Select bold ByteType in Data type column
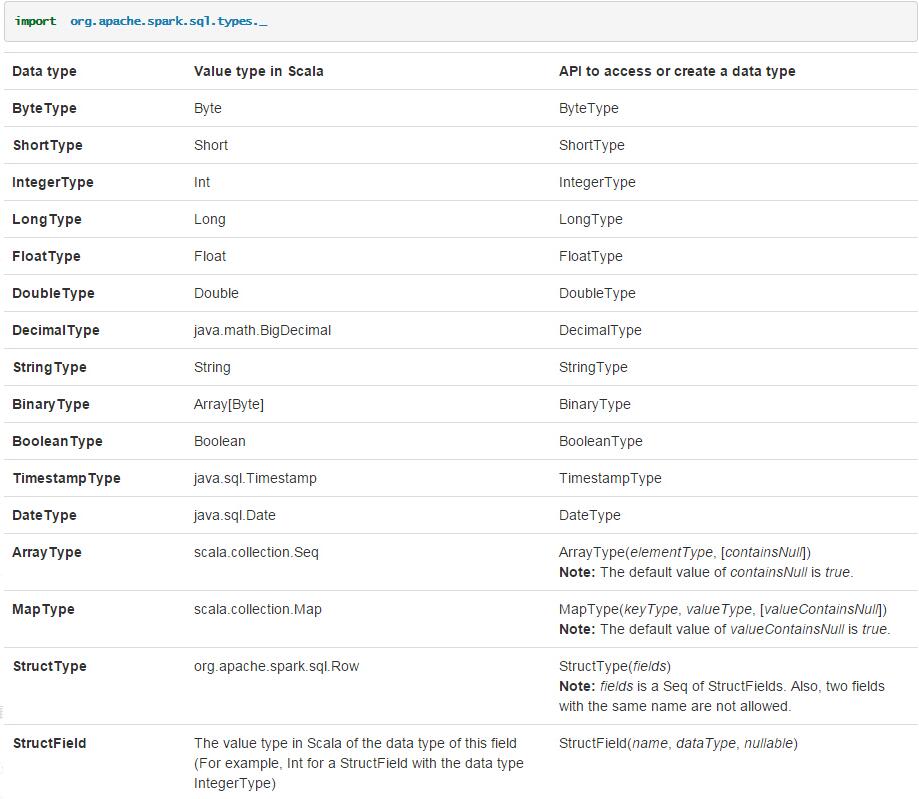This screenshot has height=799, width=919. 44,108
